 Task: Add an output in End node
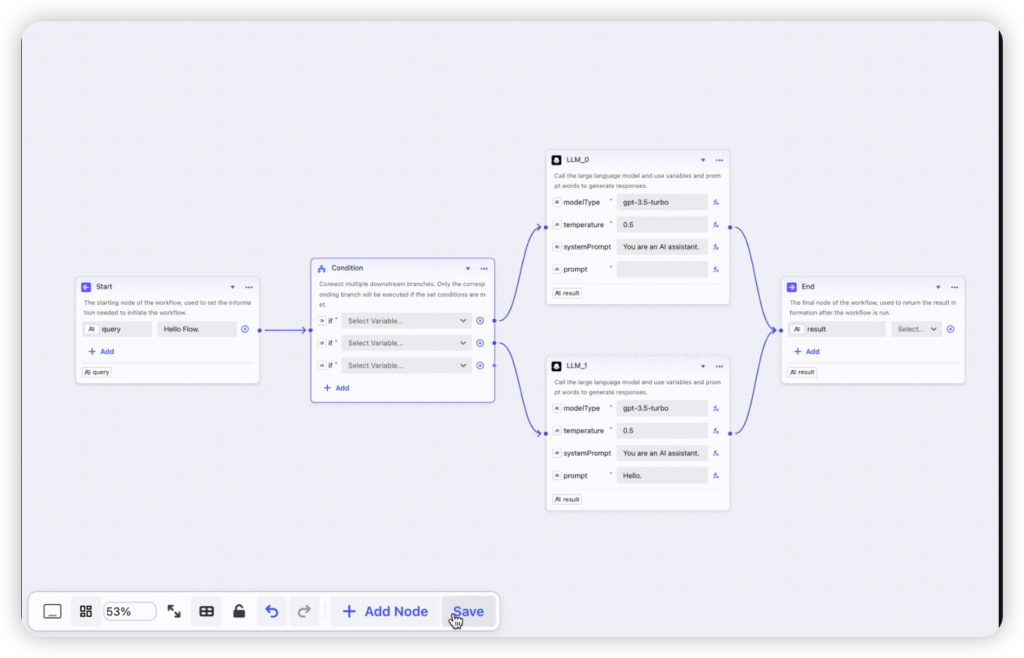(x=807, y=351)
